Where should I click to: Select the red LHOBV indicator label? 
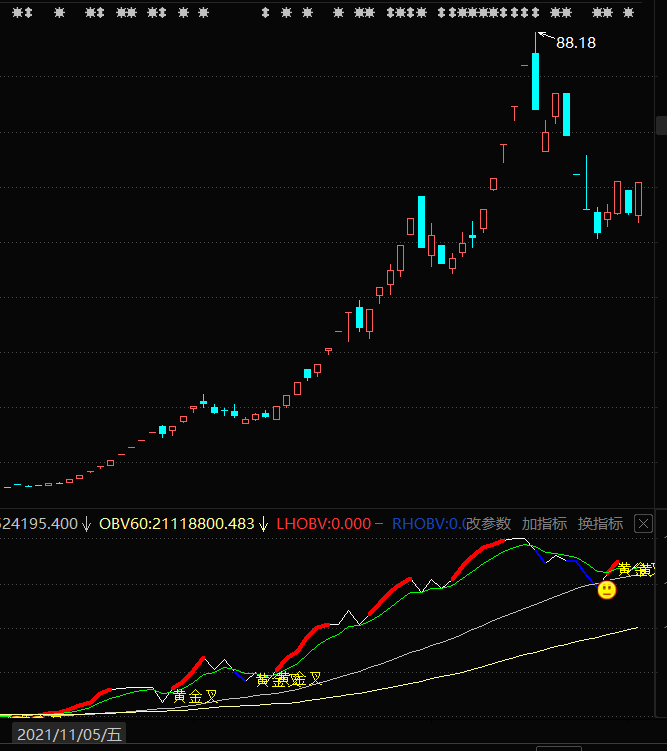(x=322, y=524)
